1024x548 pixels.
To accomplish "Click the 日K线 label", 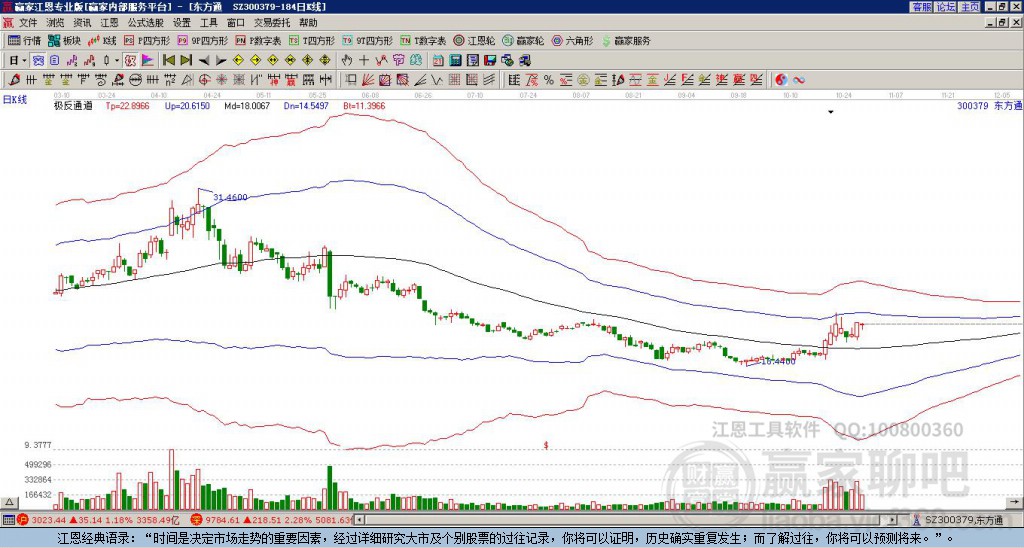I will click(14, 99).
